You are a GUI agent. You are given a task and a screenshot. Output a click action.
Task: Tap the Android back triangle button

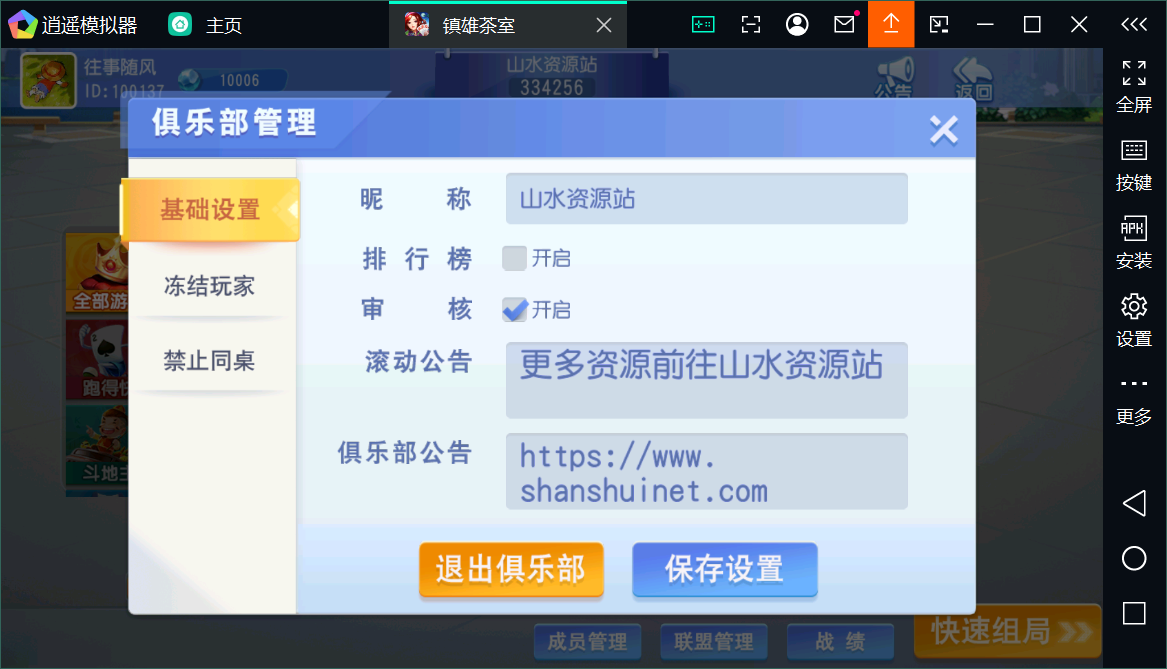(1134, 503)
